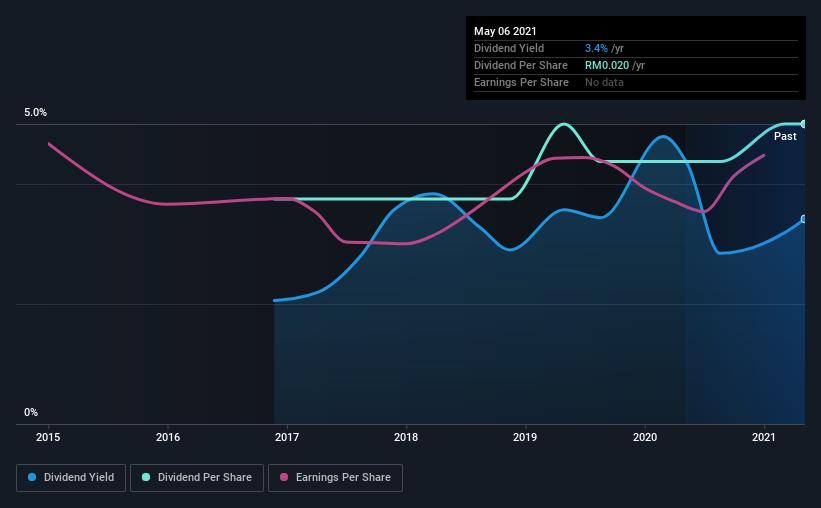Click the 3.4% dividend yield value in tooltip
The height and width of the screenshot is (508, 821).
pyautogui.click(x=596, y=48)
